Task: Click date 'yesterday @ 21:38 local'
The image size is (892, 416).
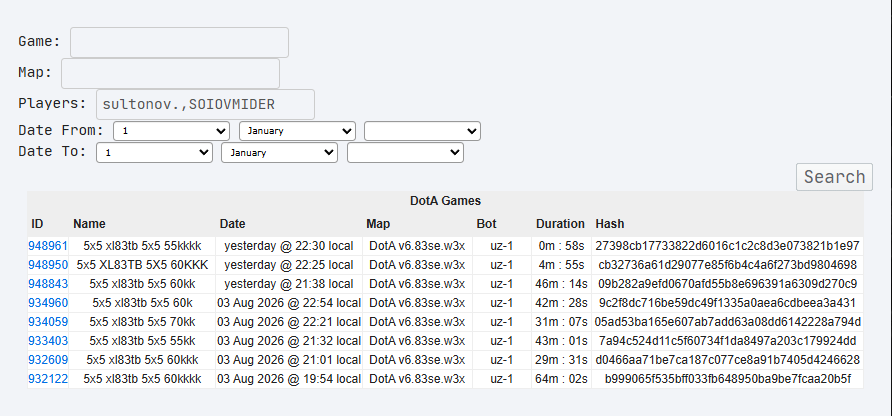Action: click(289, 284)
